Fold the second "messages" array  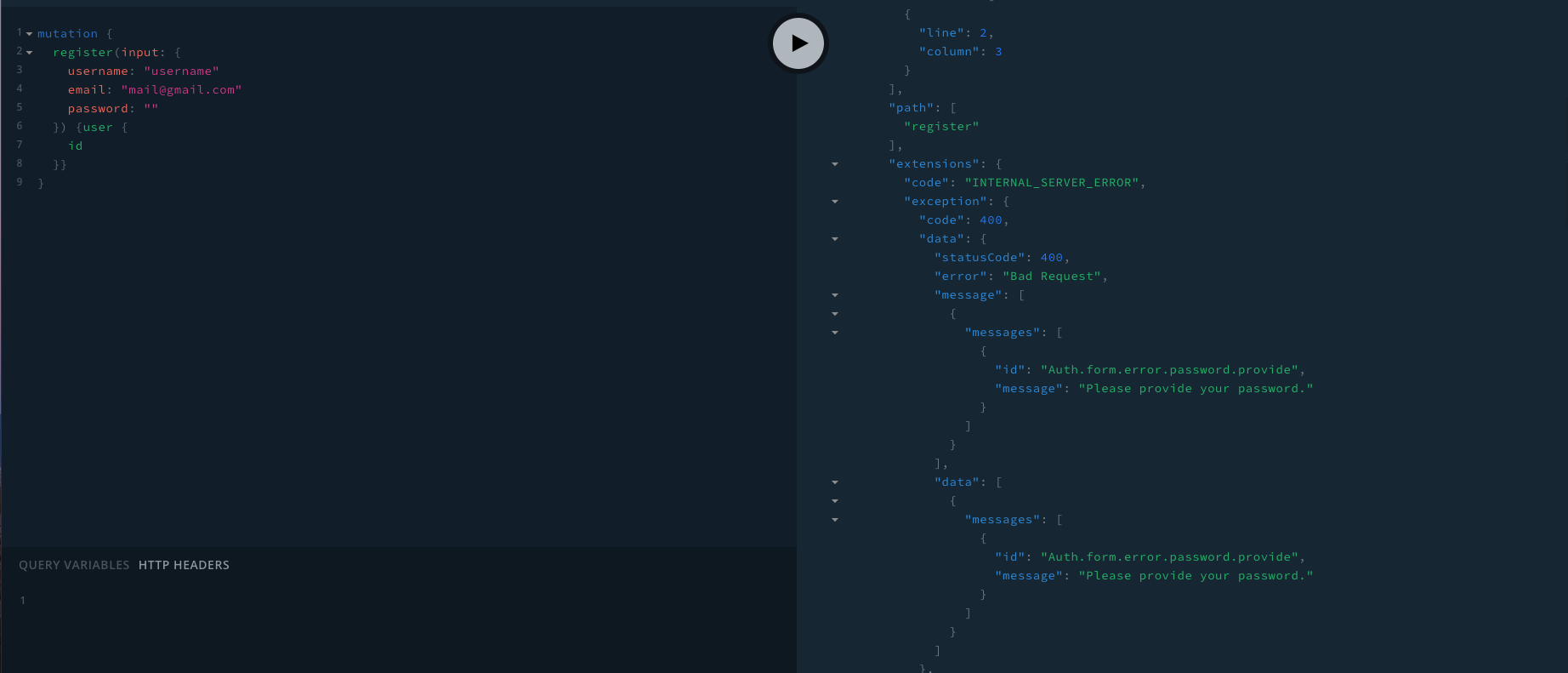tap(835, 520)
